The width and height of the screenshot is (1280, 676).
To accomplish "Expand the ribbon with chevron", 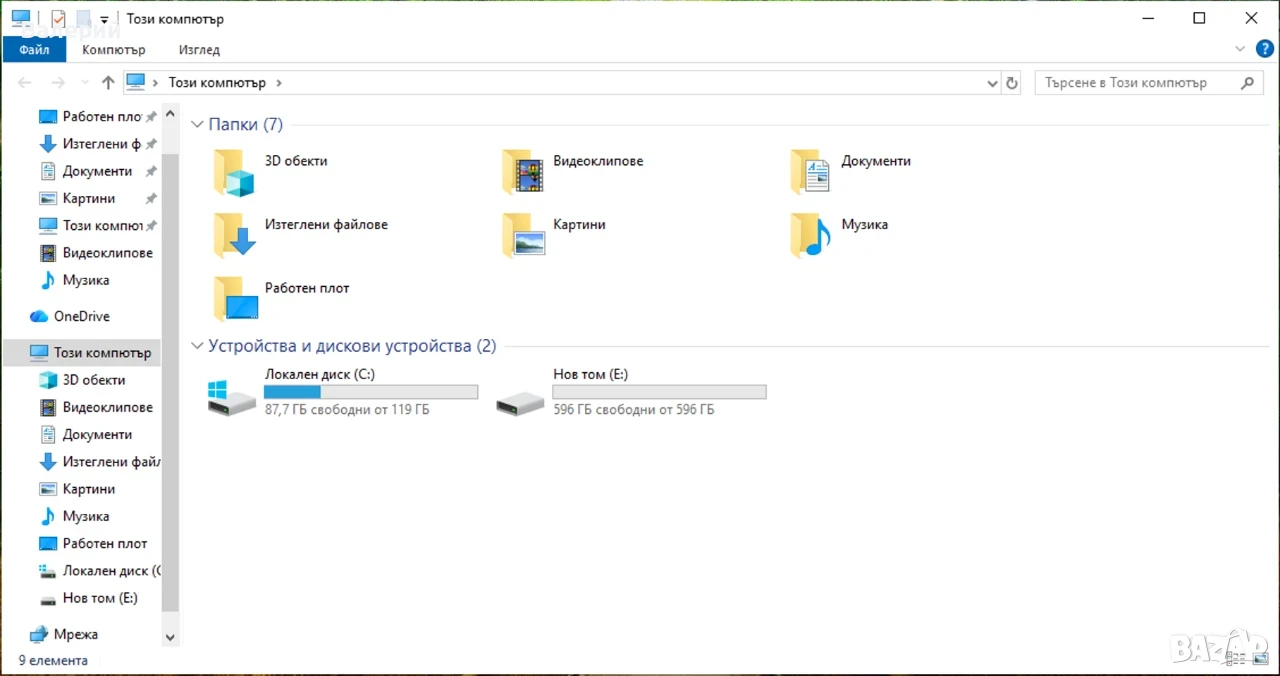I will pos(1240,49).
